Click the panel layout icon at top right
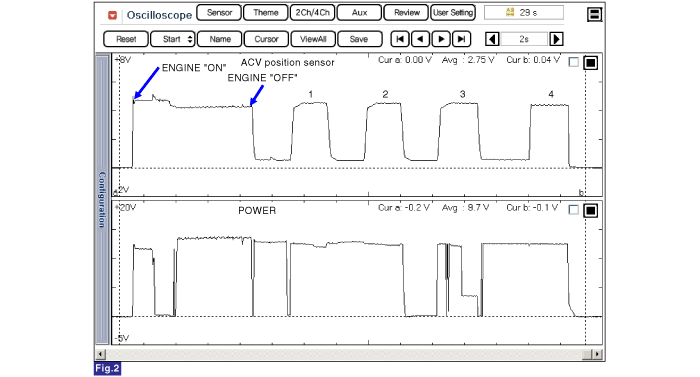The height and width of the screenshot is (377, 700). (594, 14)
